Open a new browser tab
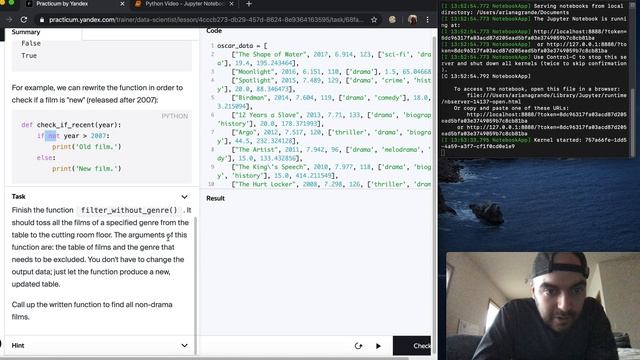Image resolution: width=640 pixels, height=360 pixels. 249,4
